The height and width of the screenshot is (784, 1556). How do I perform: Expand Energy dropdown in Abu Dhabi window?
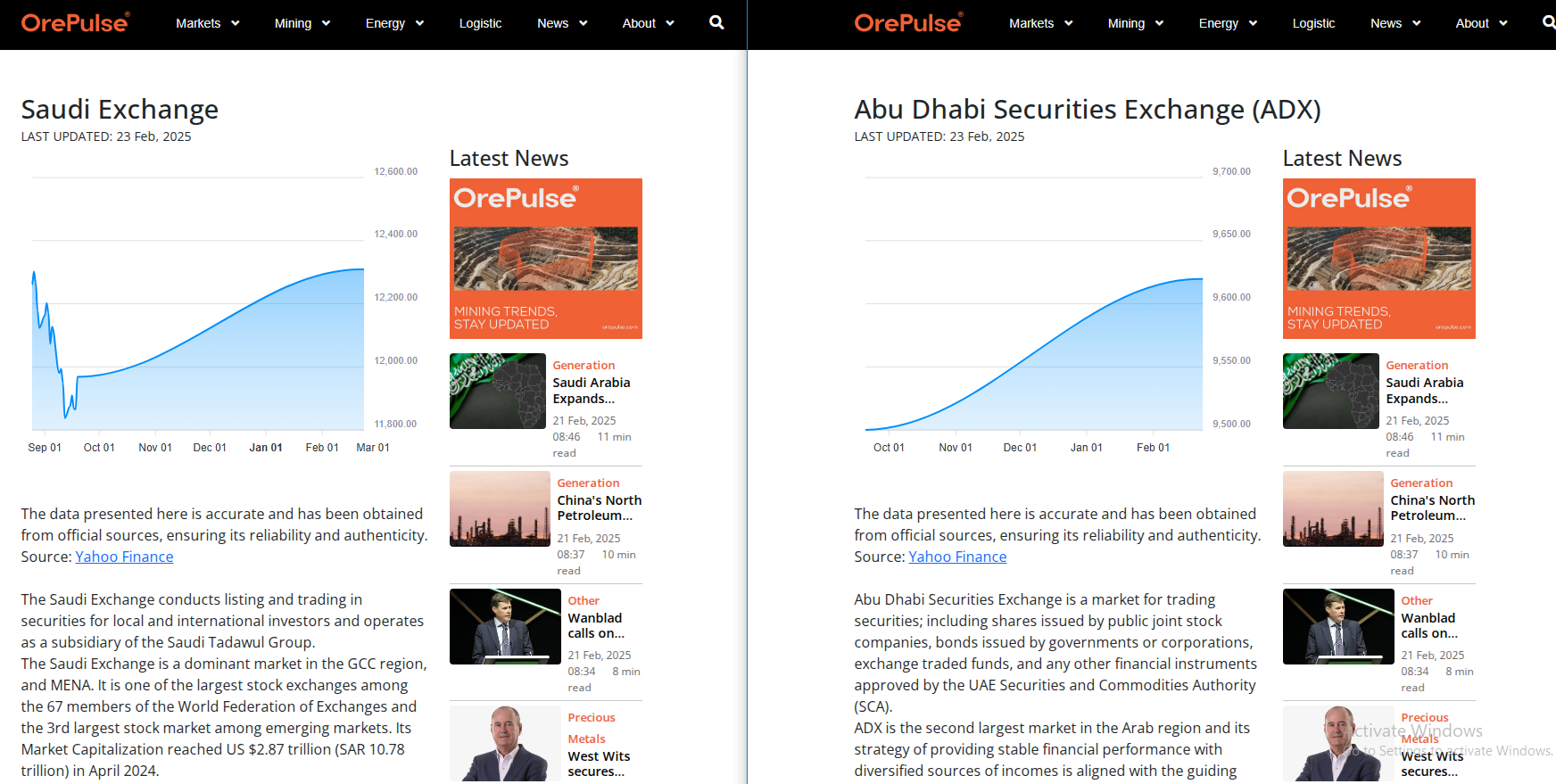tap(1228, 23)
